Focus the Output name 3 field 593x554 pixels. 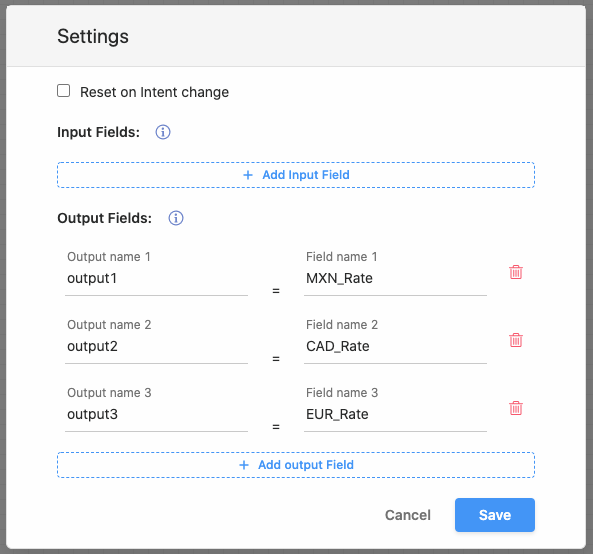click(157, 415)
